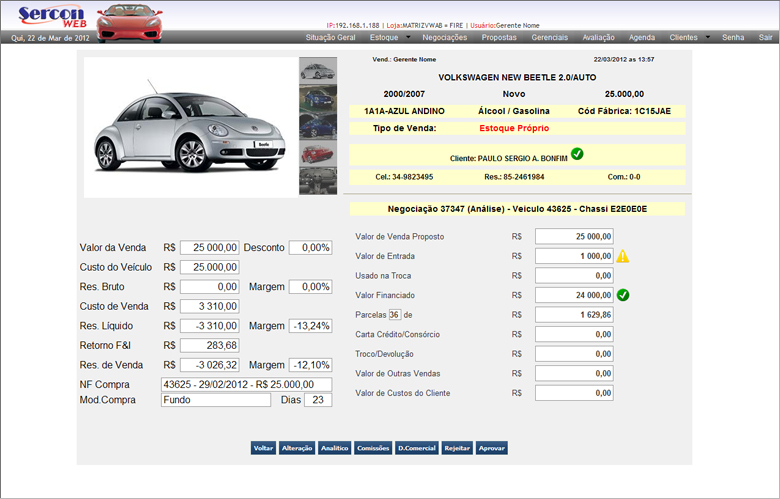780x499 pixels.
Task: Open the Estoque menu
Action: pyautogui.click(x=384, y=37)
